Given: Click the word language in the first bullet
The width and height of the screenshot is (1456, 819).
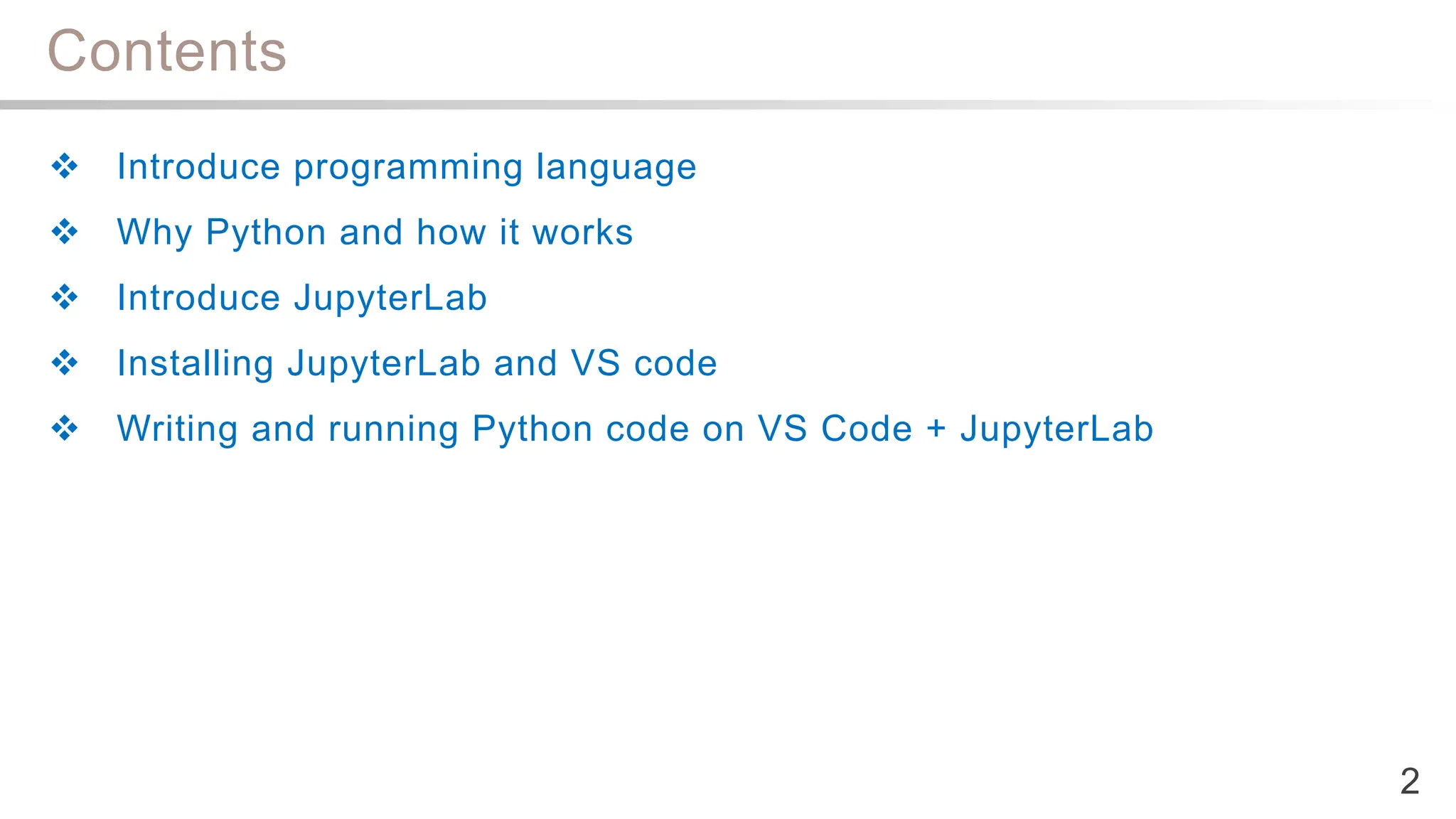Looking at the screenshot, I should [x=616, y=168].
